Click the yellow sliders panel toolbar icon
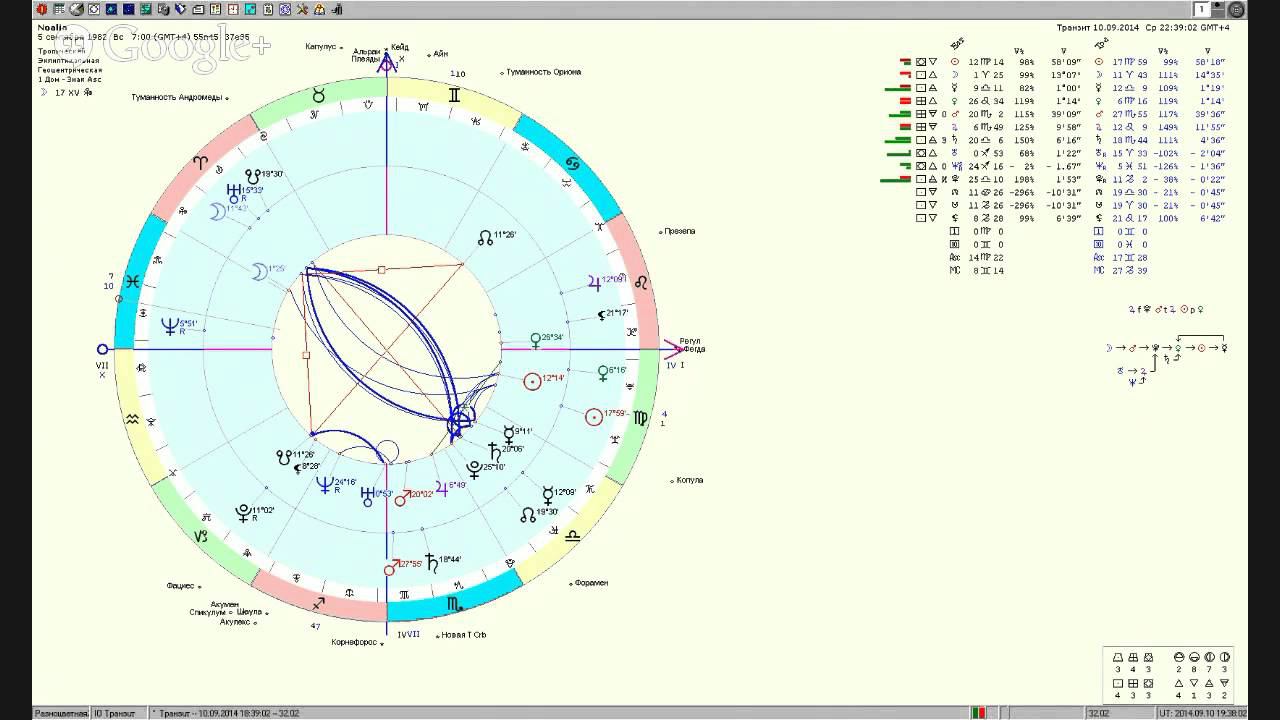The image size is (1280, 720). point(215,9)
